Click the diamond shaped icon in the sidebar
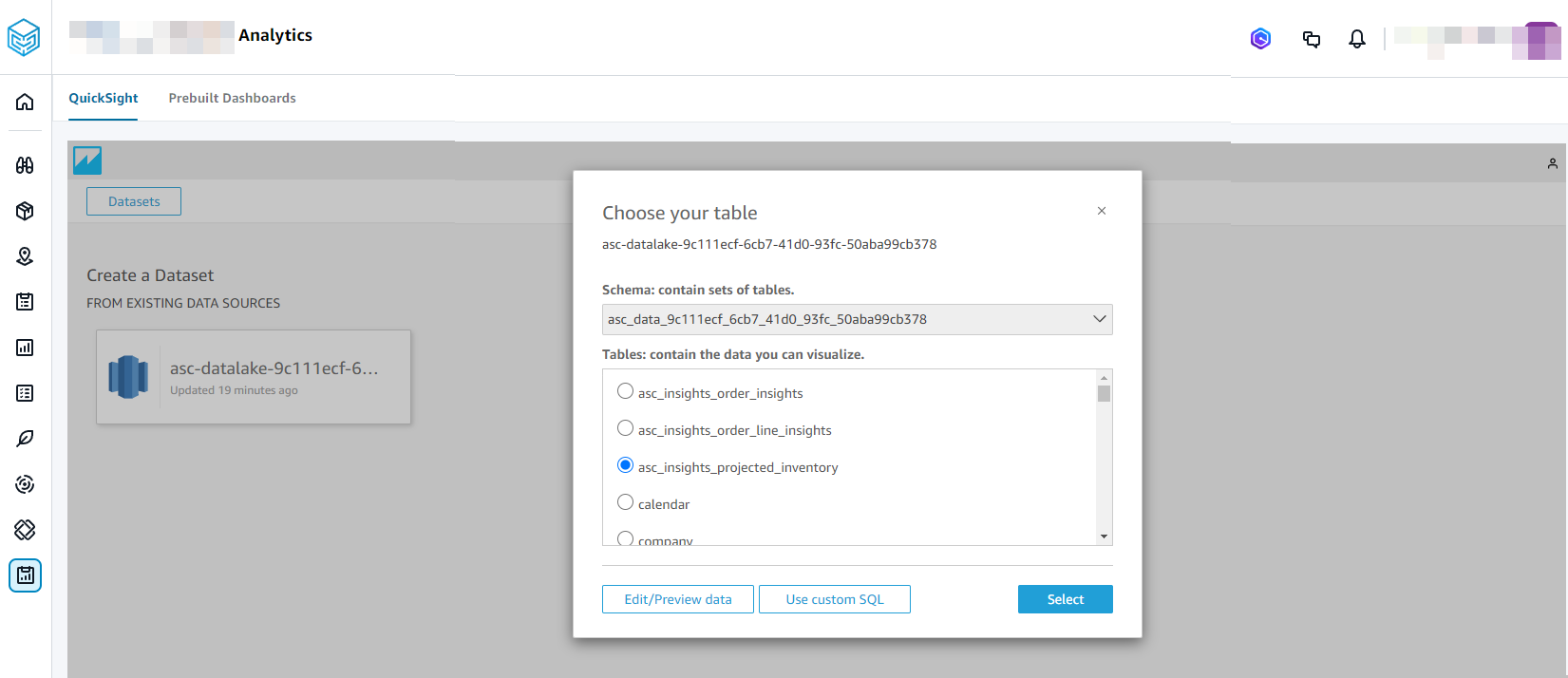 pos(25,530)
